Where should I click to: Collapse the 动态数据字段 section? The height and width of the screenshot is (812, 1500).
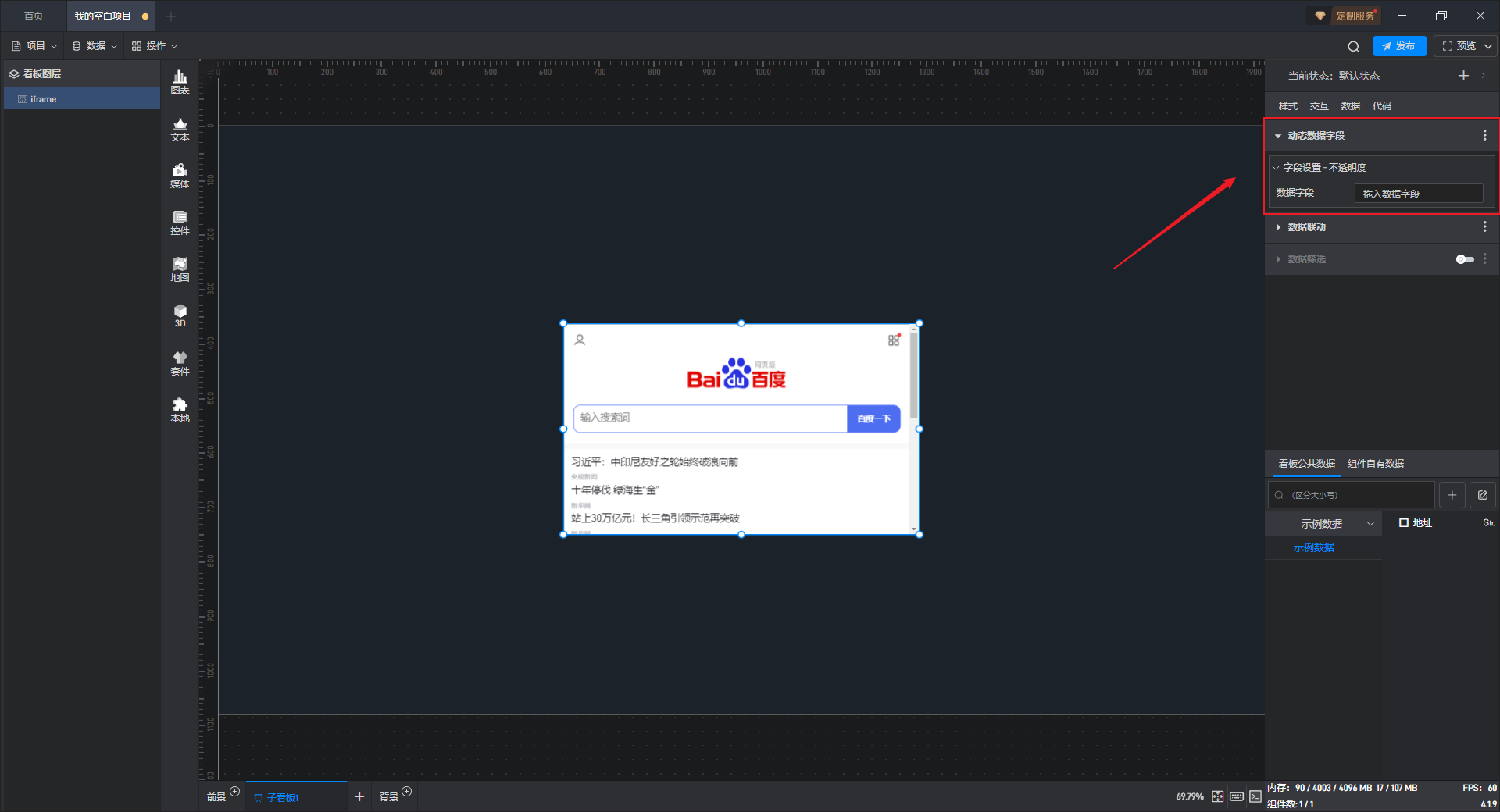coord(1278,136)
